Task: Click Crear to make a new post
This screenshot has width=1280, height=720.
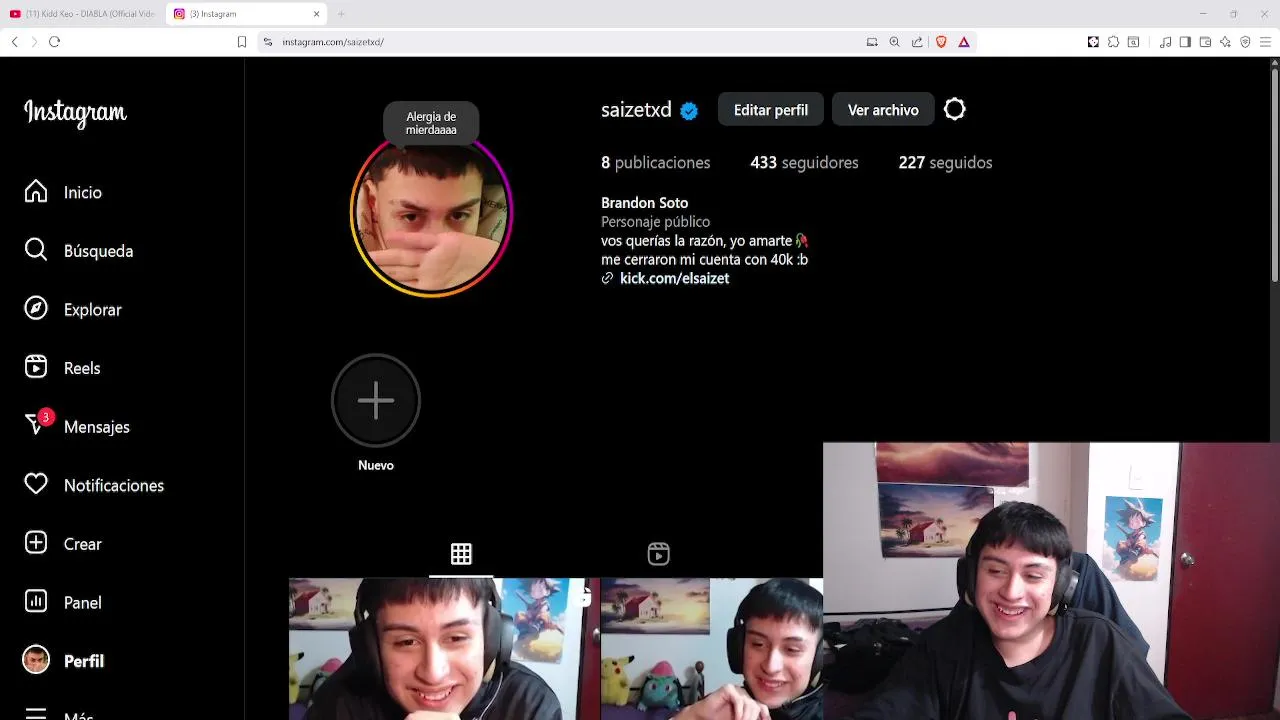Action: click(63, 544)
